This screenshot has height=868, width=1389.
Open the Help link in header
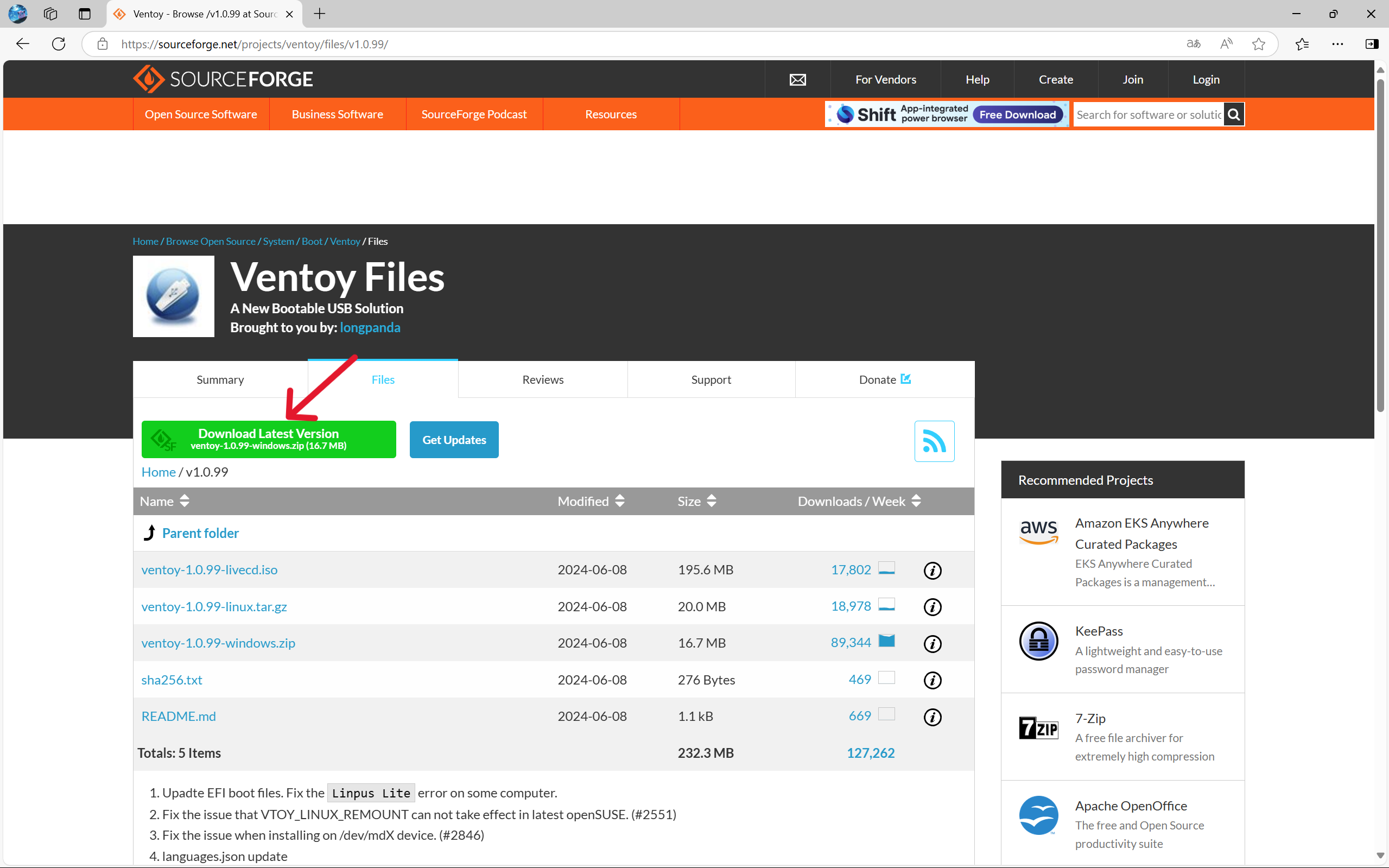[977, 79]
